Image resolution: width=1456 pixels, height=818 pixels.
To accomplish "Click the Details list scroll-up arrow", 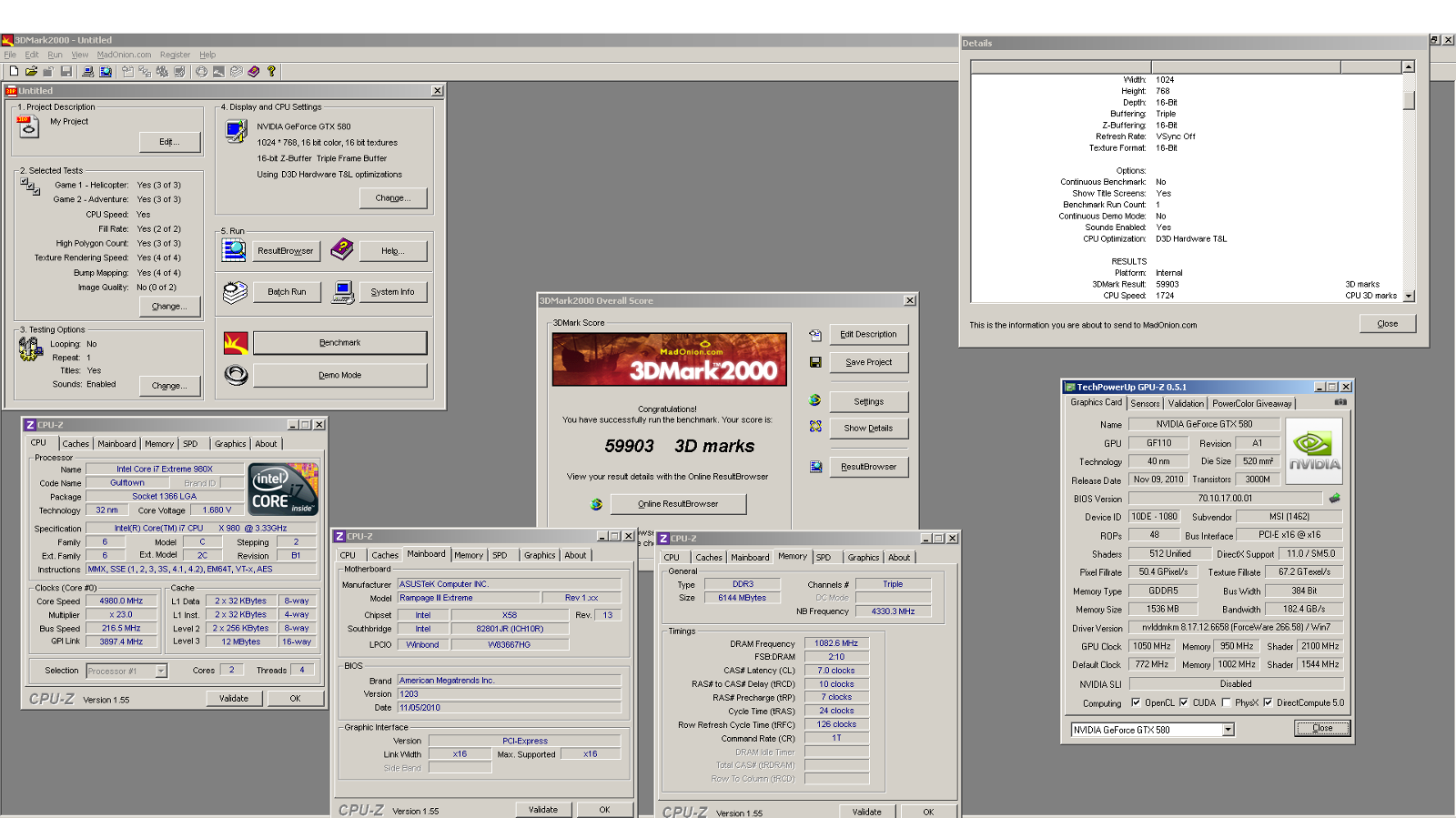I will tap(1409, 66).
